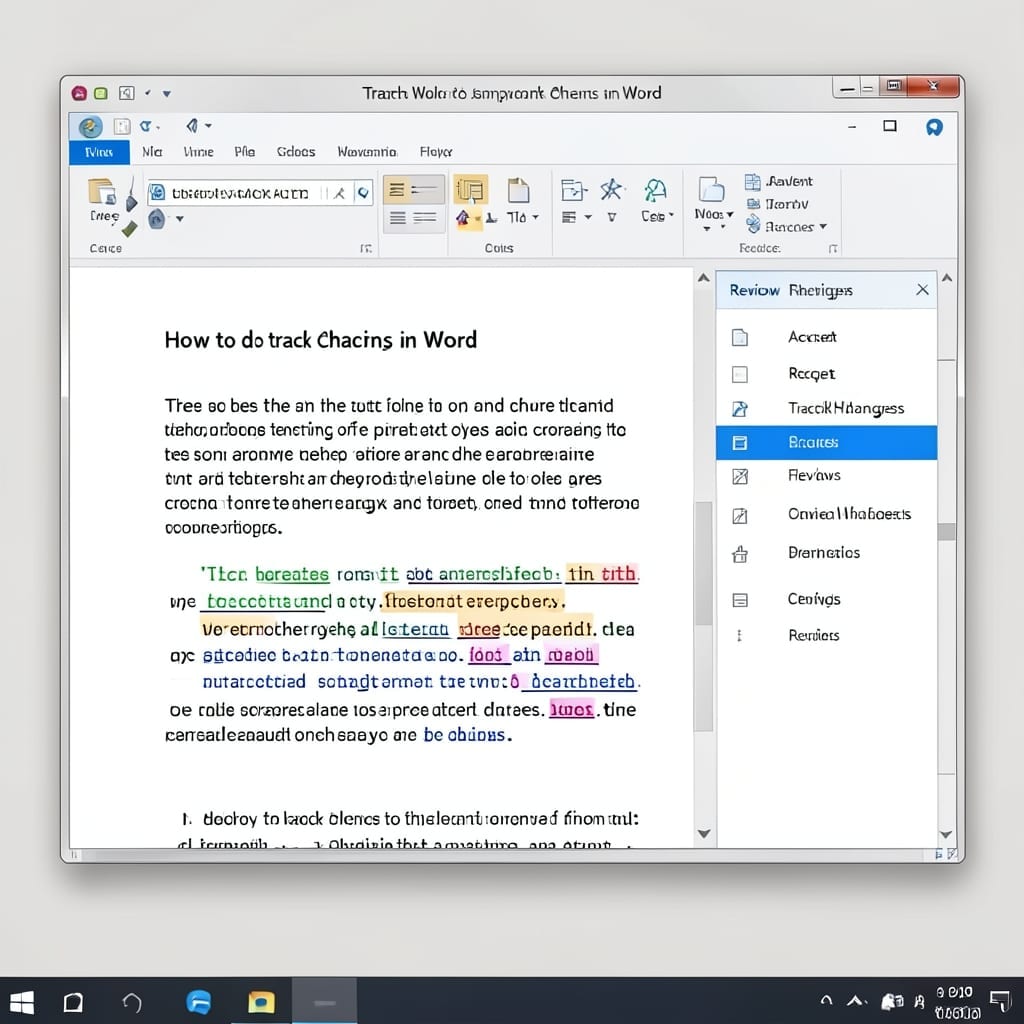The height and width of the screenshot is (1024, 1024).
Task: Open the 'Aencoes' ribbon dropdown
Action: pyautogui.click(x=786, y=226)
